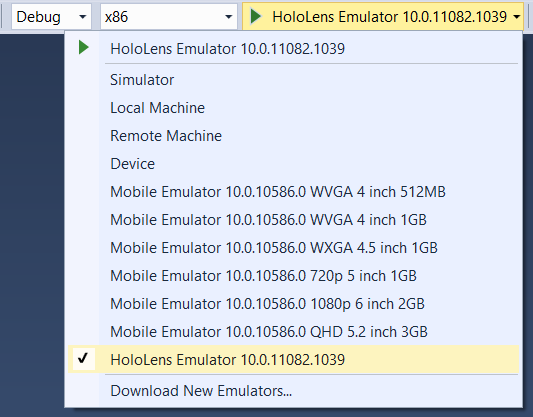
Task: Choose top HoloLens Emulator entry with play arrow
Action: (294, 49)
